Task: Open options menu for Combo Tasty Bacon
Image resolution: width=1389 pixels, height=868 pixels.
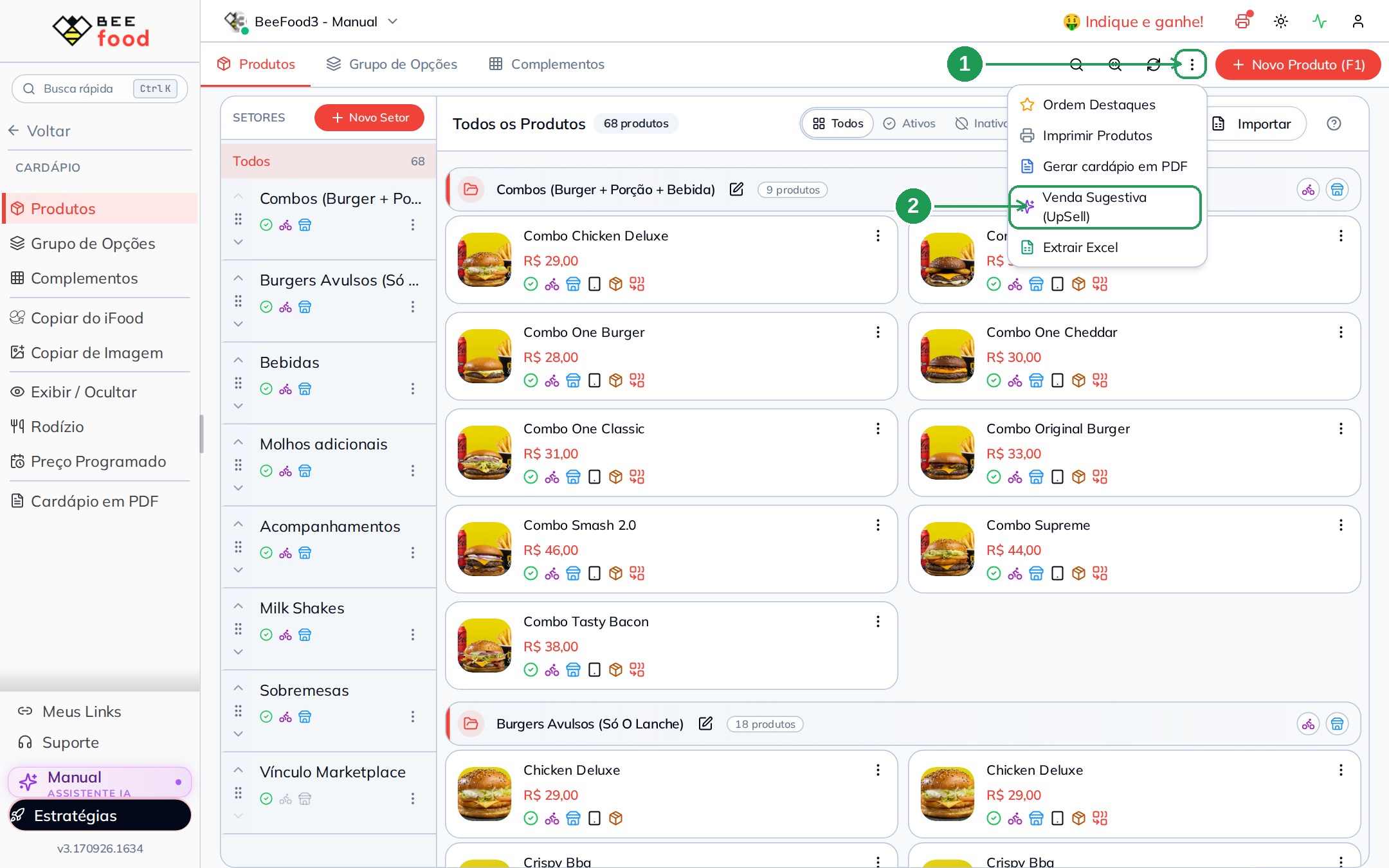Action: click(878, 622)
